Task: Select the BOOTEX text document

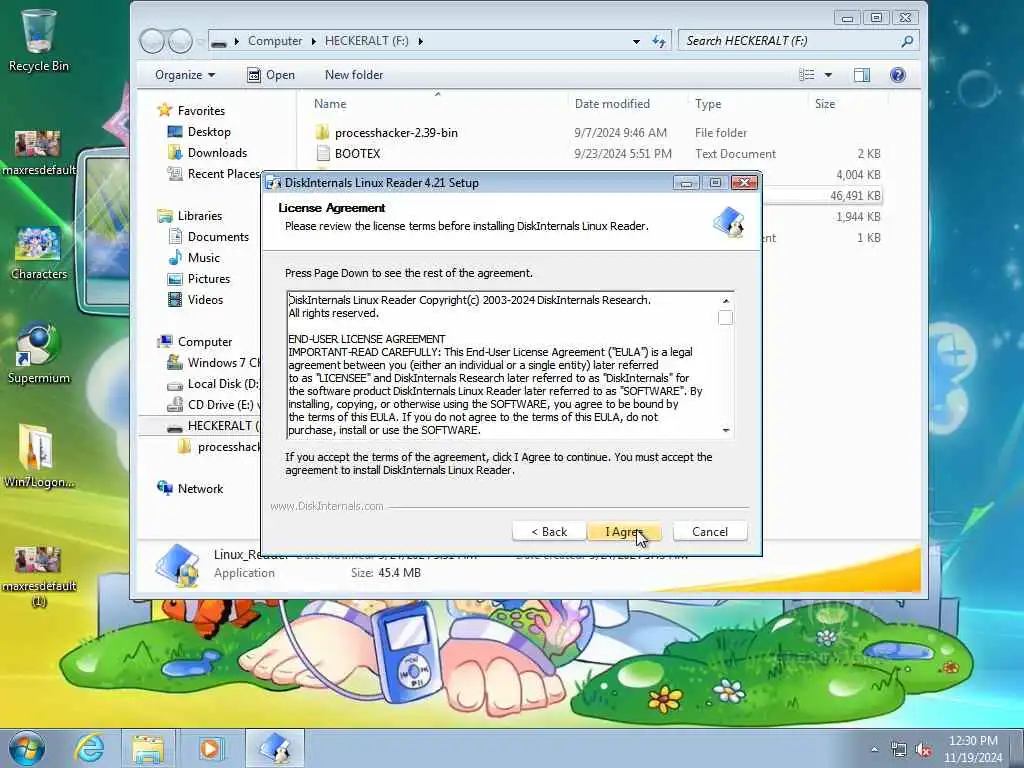Action: 357,153
